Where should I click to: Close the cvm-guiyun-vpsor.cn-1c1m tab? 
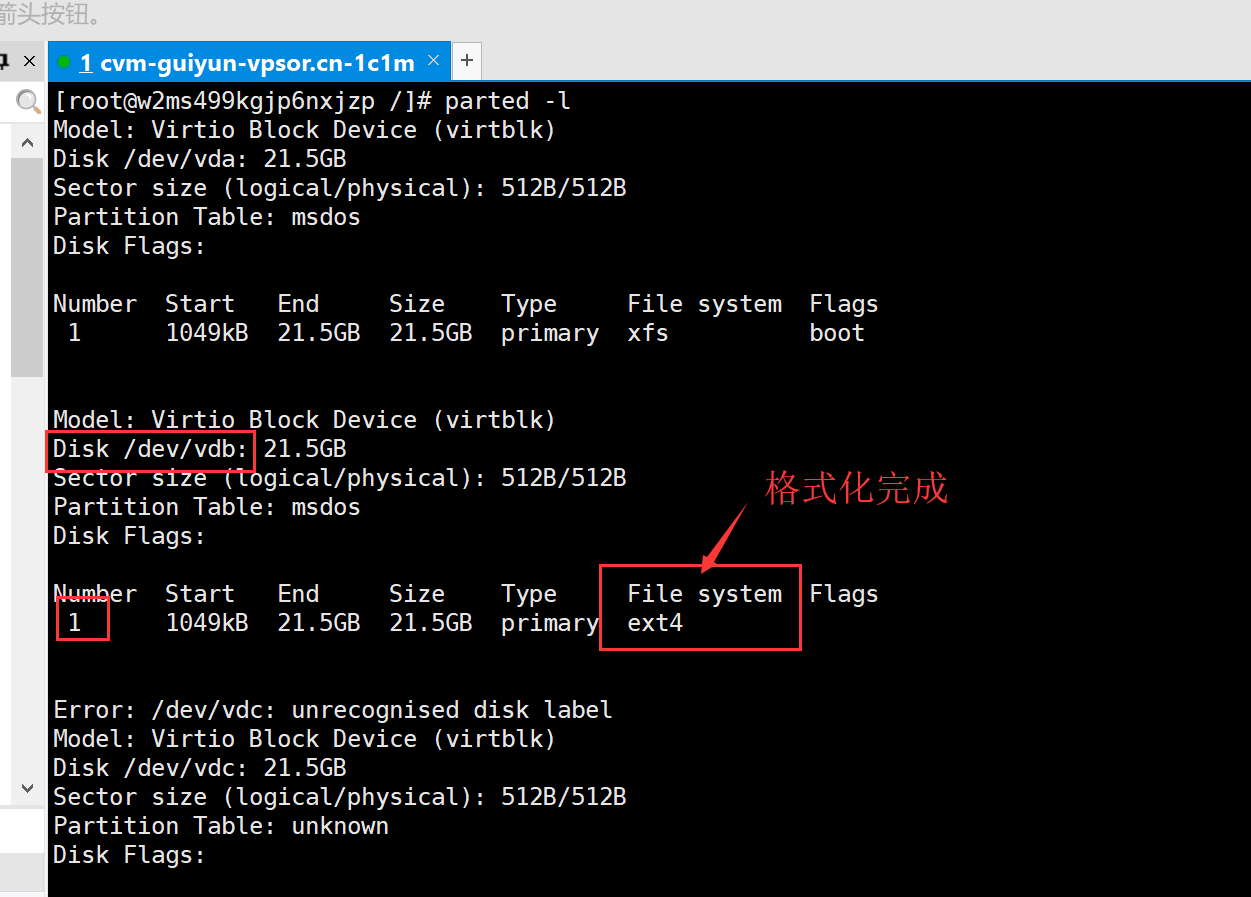click(x=433, y=61)
